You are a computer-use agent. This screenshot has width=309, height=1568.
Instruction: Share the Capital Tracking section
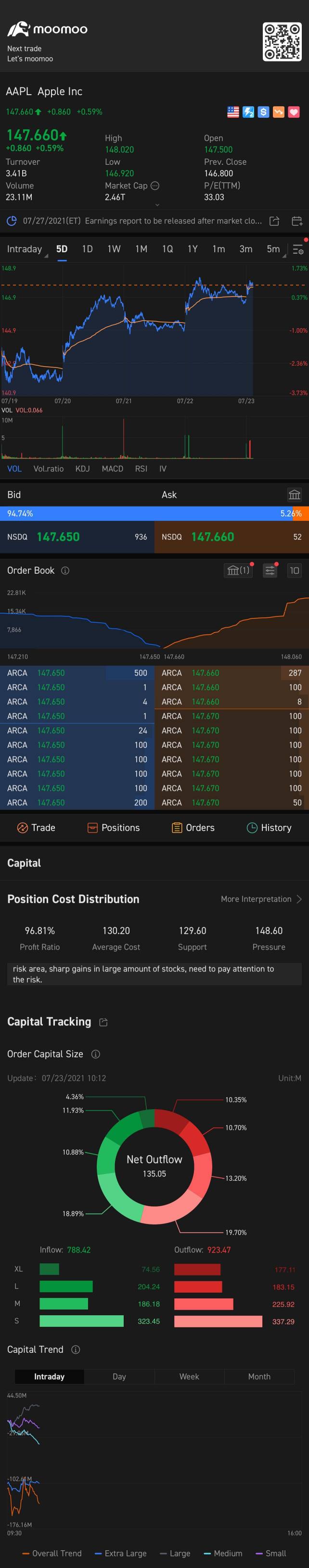tap(103, 1022)
